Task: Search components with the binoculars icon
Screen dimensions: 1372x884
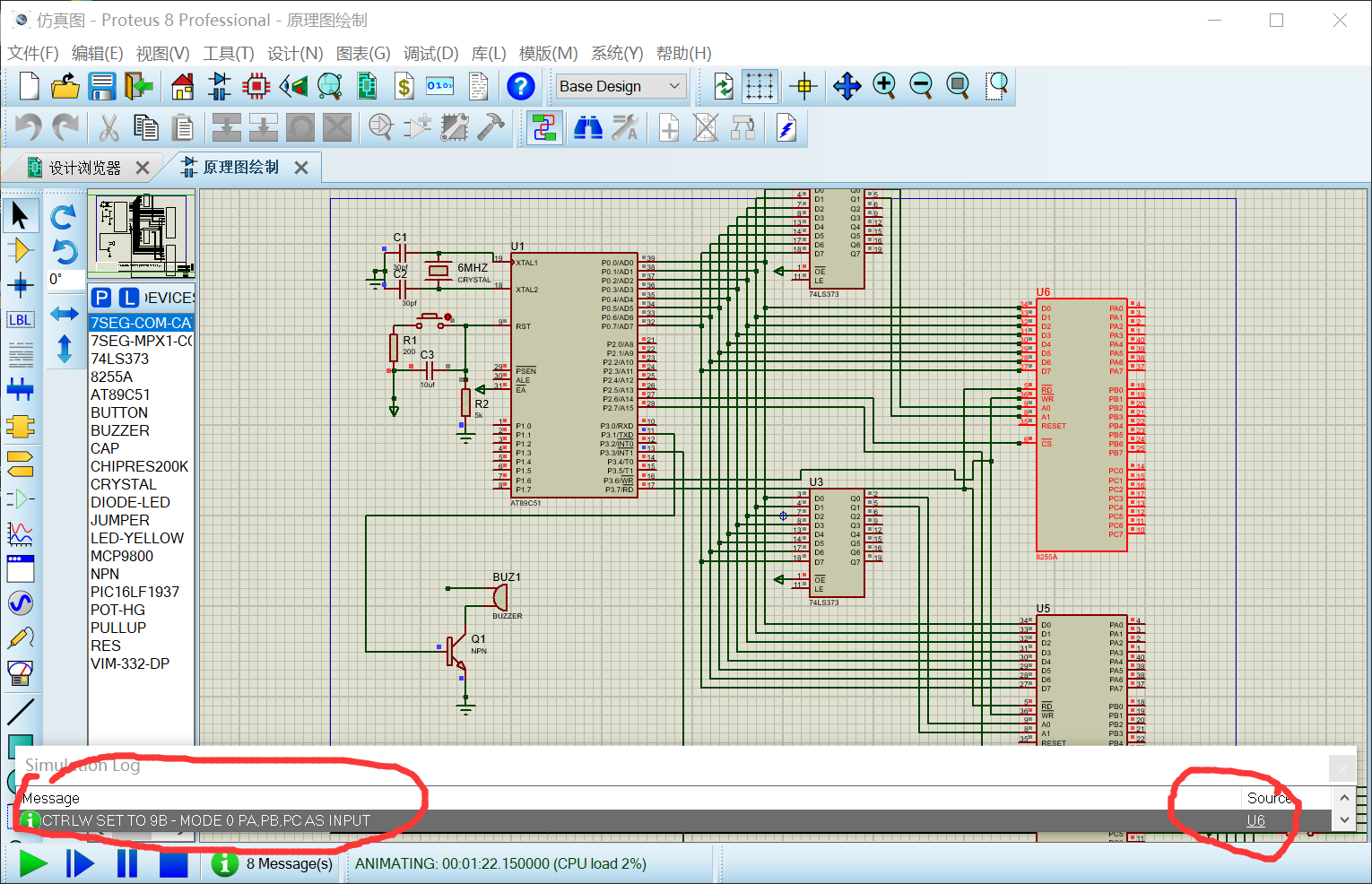Action: (588, 127)
